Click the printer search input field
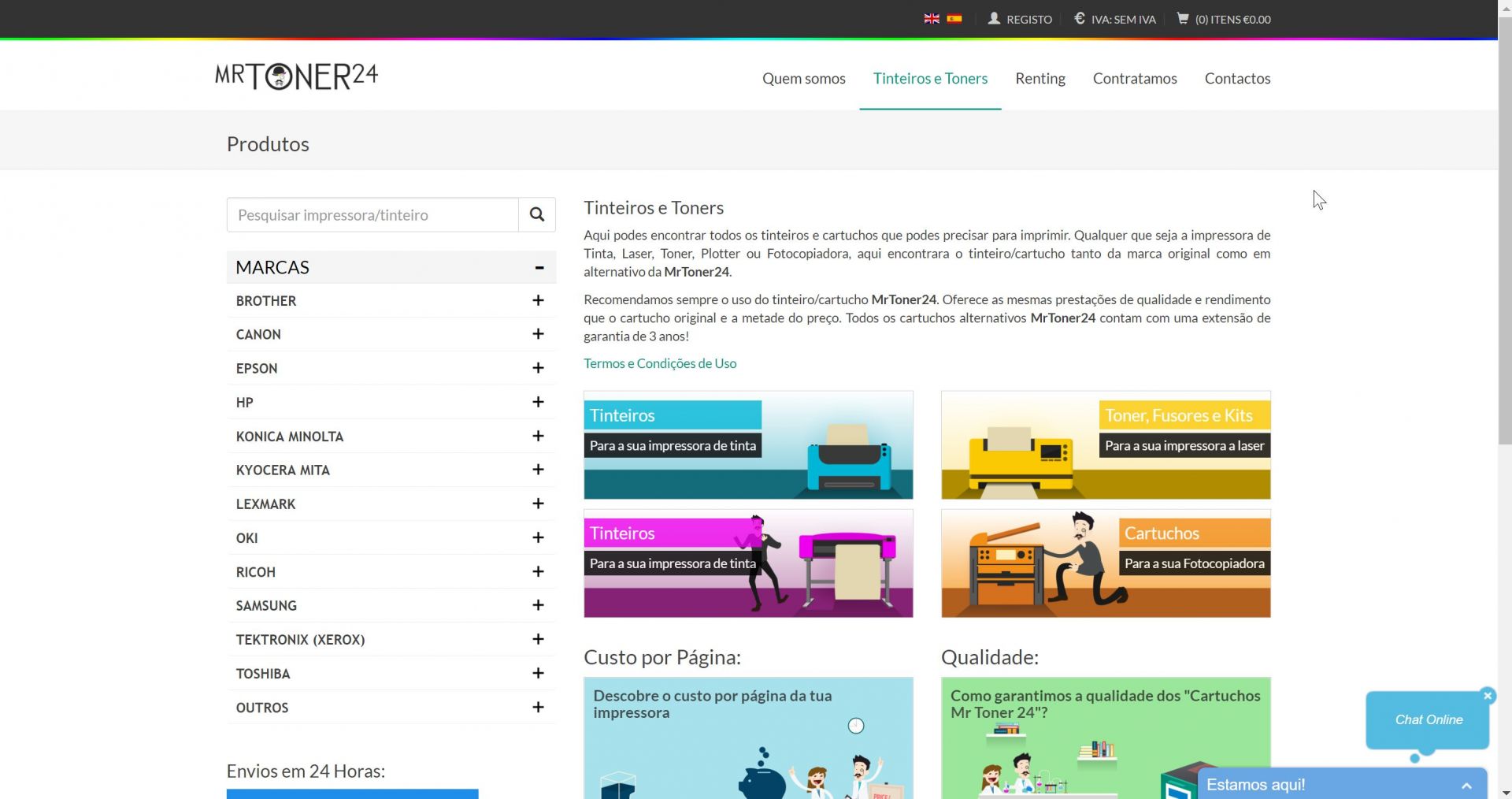The width and height of the screenshot is (1512, 799). tap(372, 215)
